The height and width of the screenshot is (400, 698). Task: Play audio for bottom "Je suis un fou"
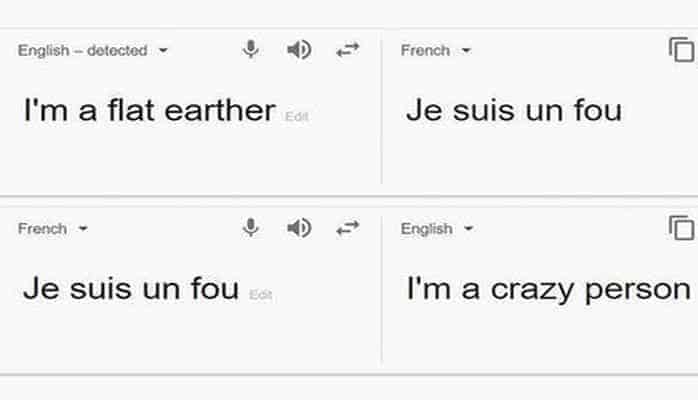coord(298,229)
